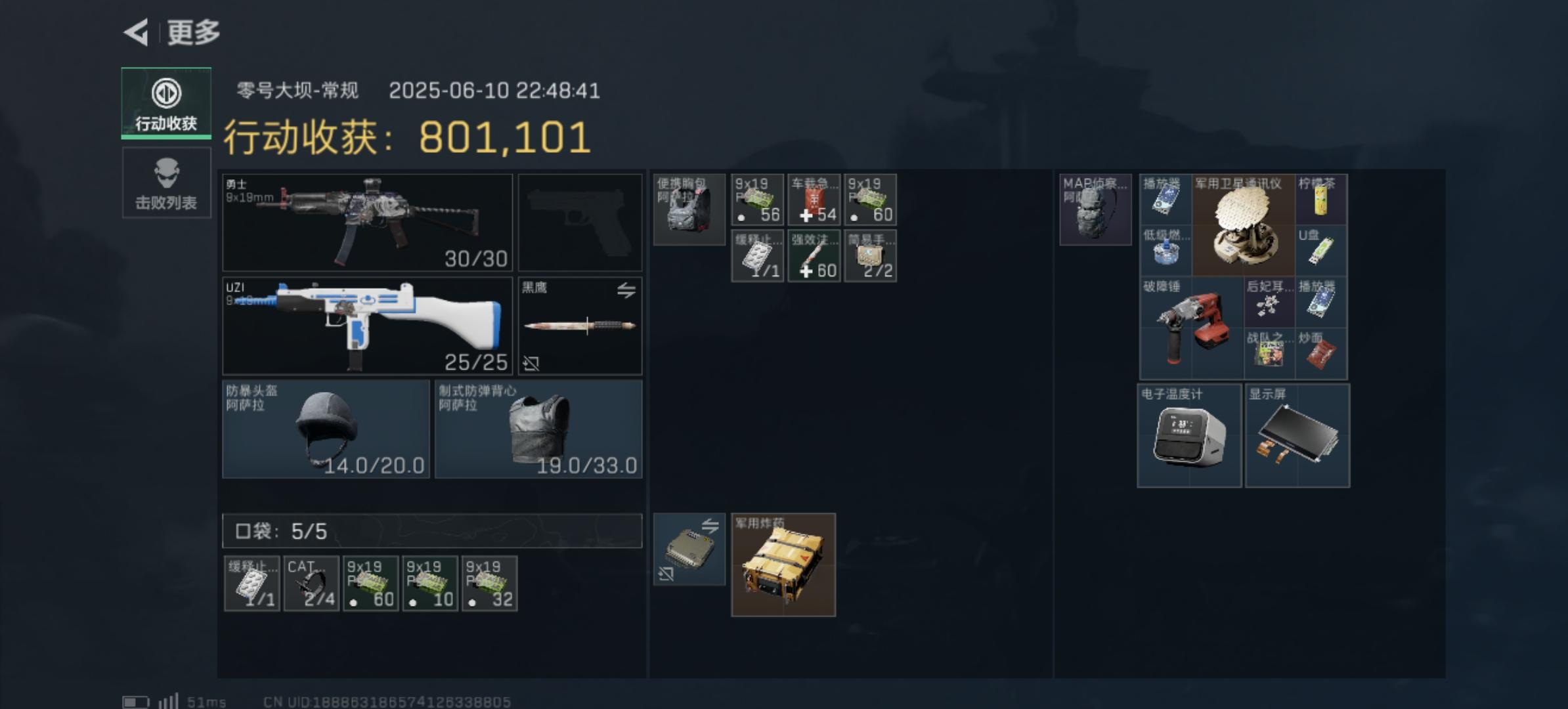Select the 勇士 9x19mm submachine gun
This screenshot has height=709, width=1568.
point(367,223)
